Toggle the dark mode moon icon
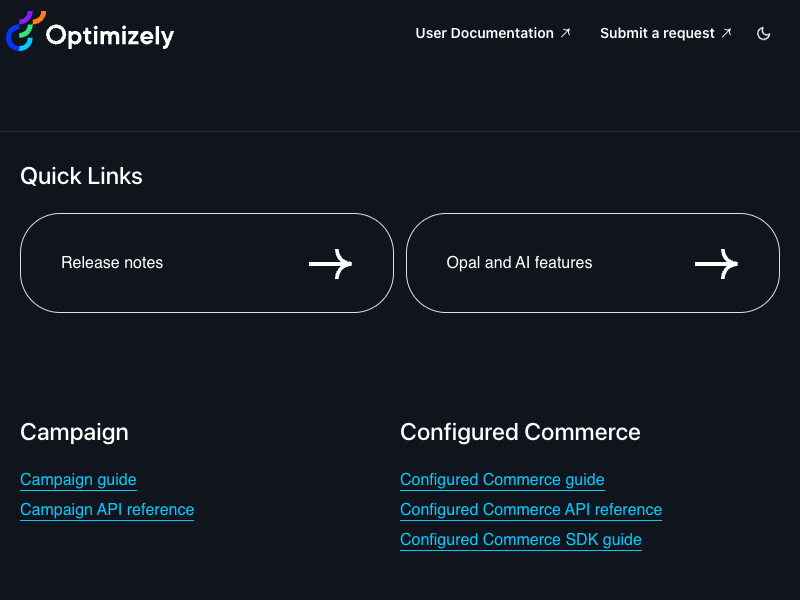This screenshot has height=600, width=800. tap(763, 34)
